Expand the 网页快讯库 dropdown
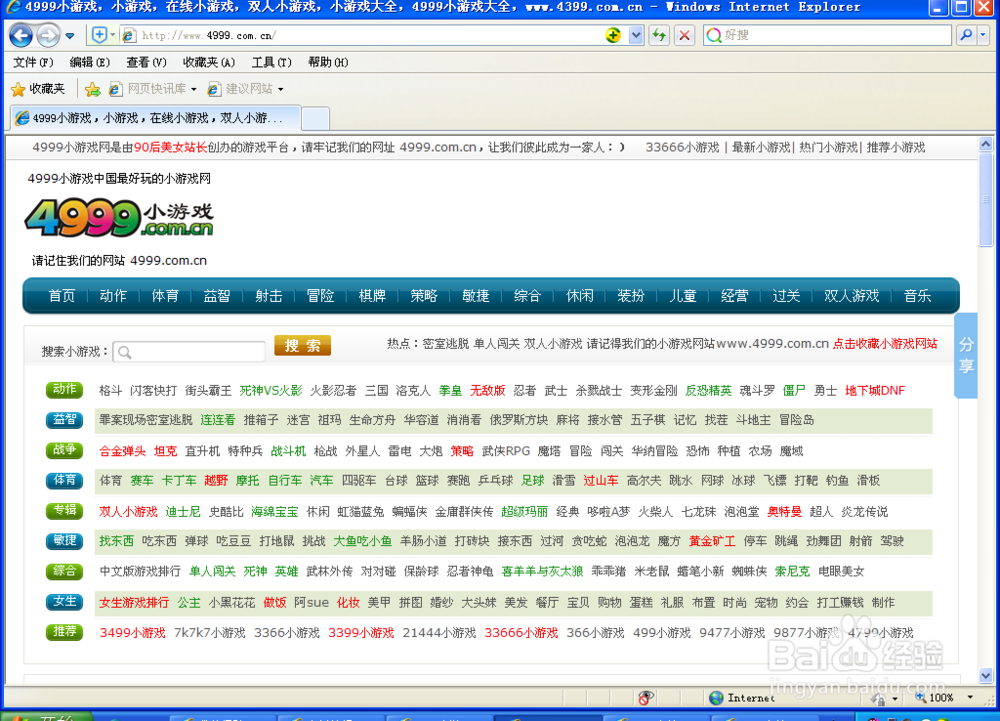The image size is (1000, 721). coord(193,89)
